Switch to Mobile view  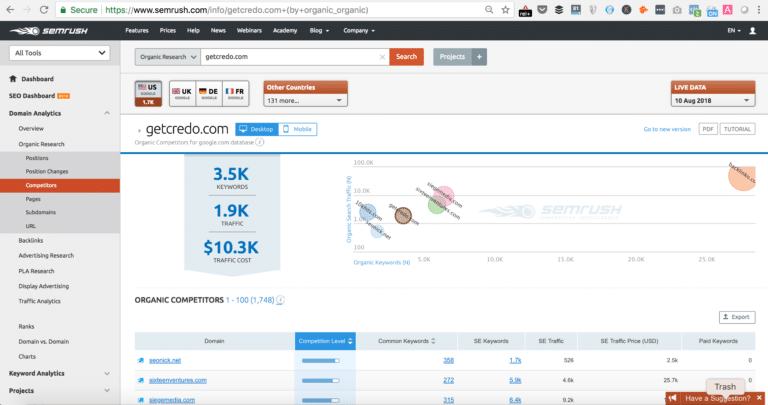(x=298, y=129)
